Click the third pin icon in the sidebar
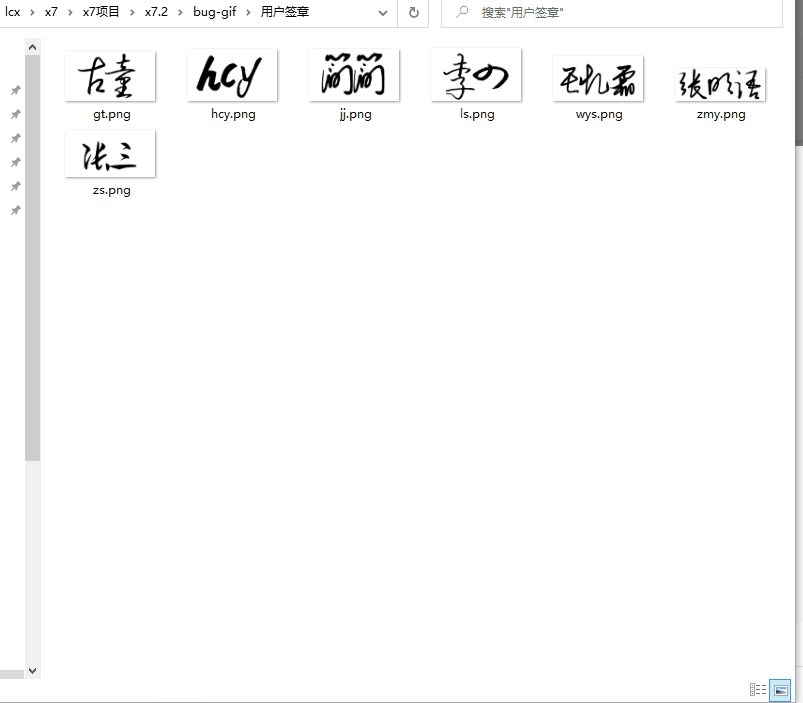This screenshot has height=703, width=803. pos(16,138)
